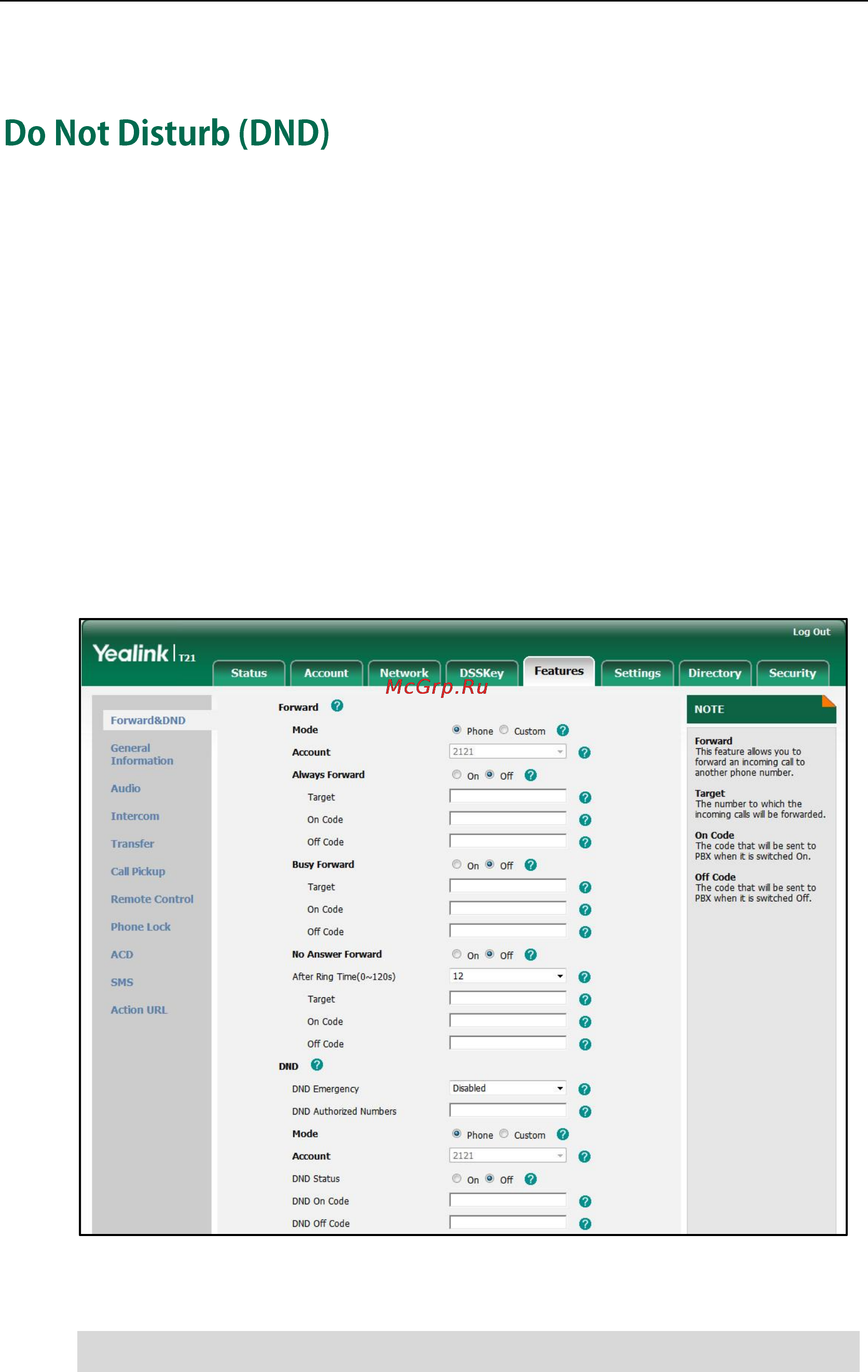Open help icon for Always Forward
The image size is (868, 1372).
click(x=530, y=775)
